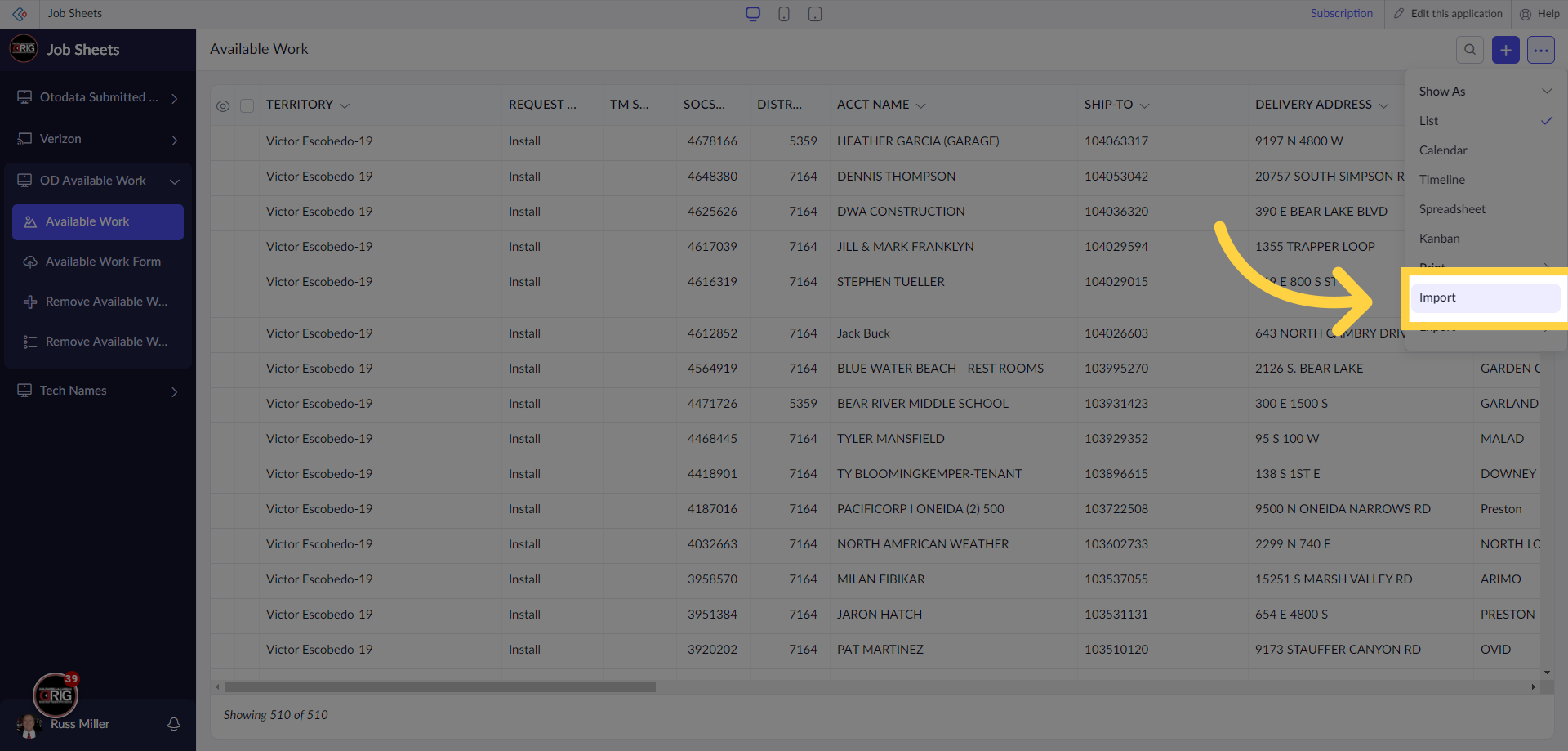
Task: Open the SHIP-TO column dropdown arrow
Action: (x=1145, y=105)
